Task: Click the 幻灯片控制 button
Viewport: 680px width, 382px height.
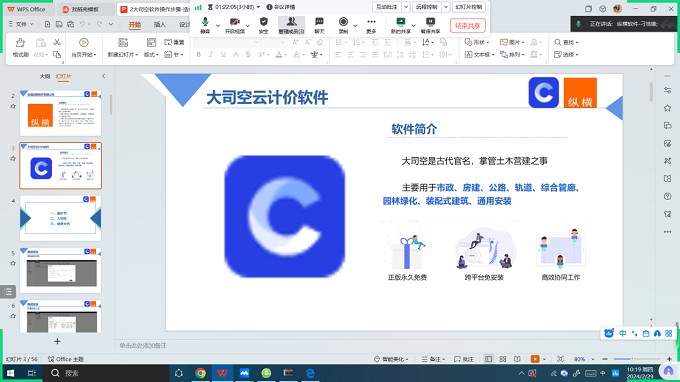Action: pos(468,7)
